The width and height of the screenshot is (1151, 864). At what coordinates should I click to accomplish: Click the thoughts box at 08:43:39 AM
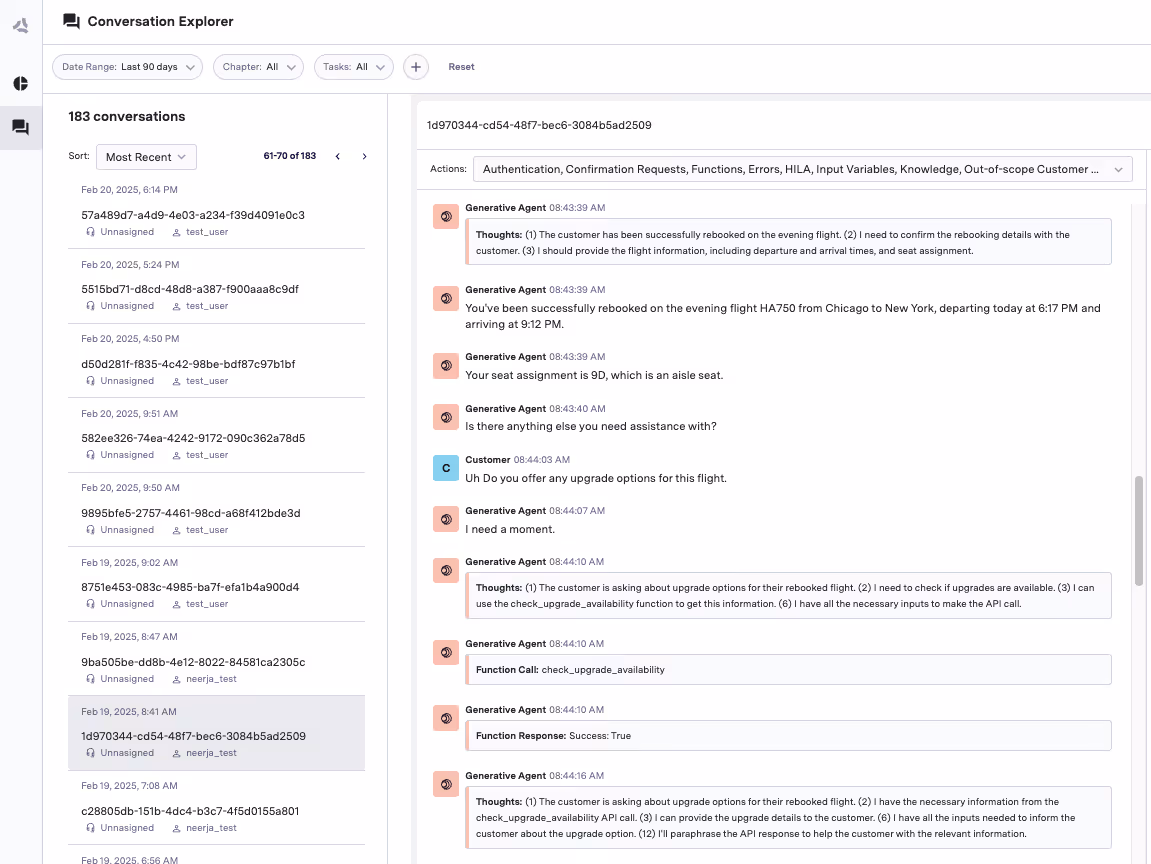click(x=788, y=242)
